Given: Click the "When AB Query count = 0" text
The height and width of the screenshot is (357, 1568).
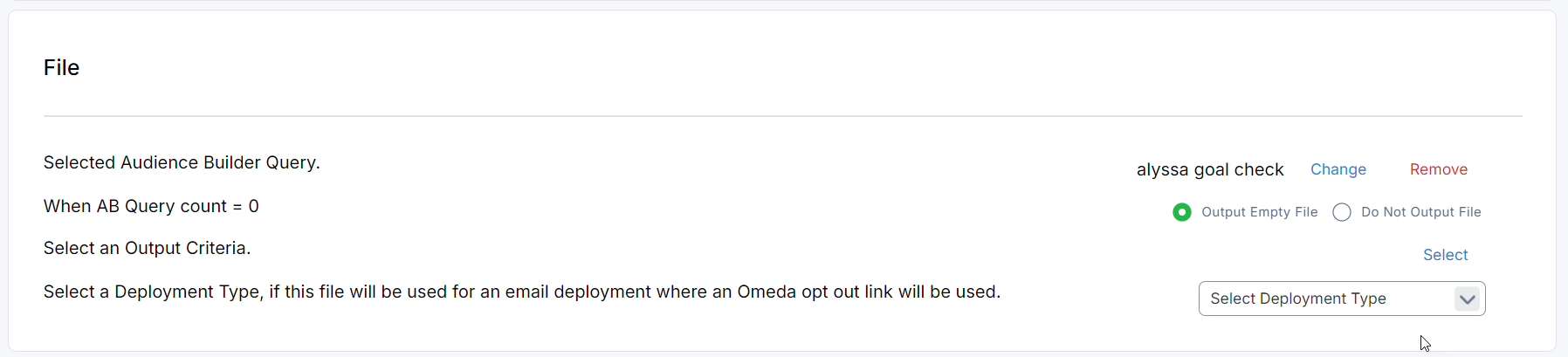Looking at the screenshot, I should 151,206.
